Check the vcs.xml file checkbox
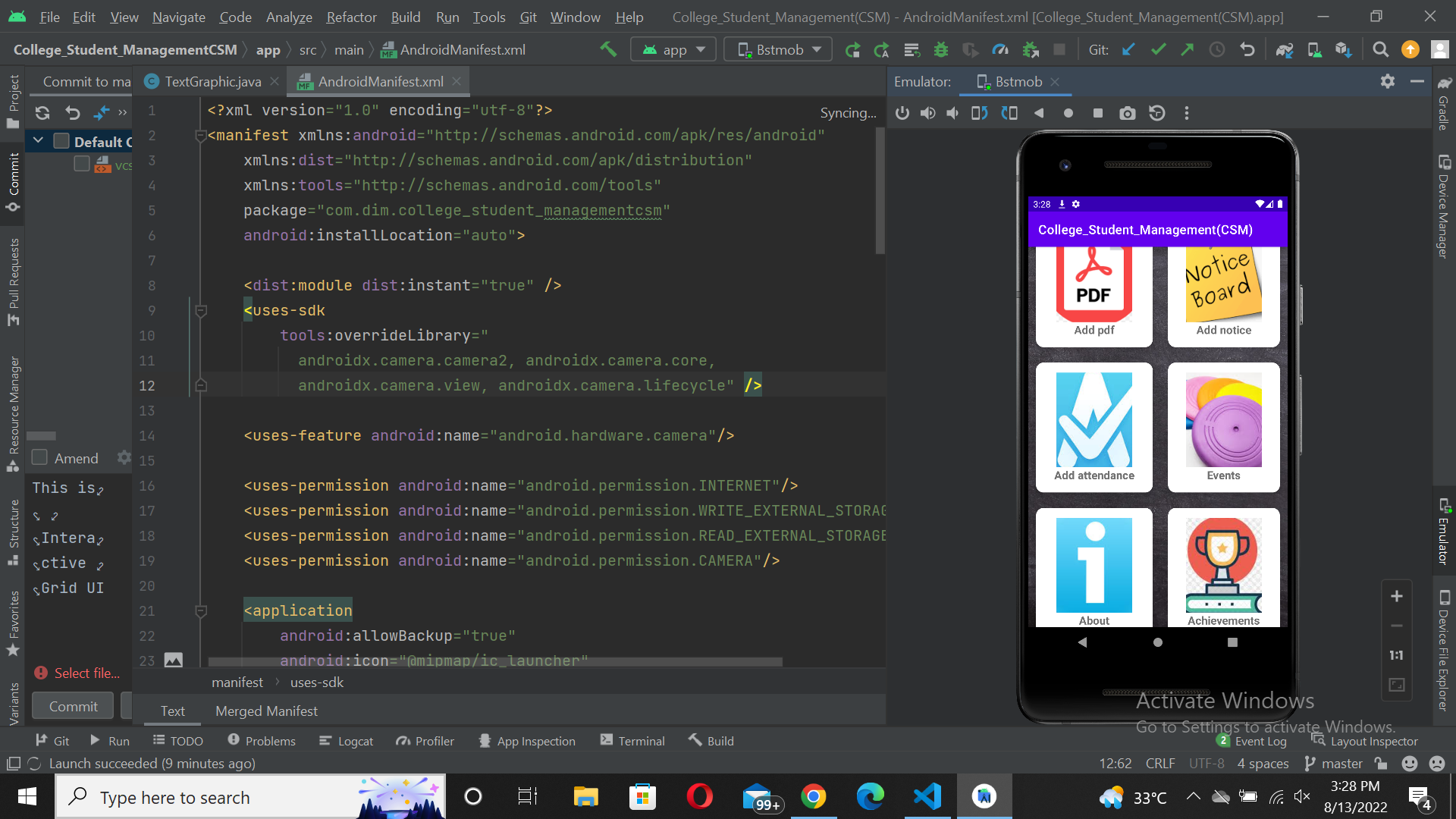This screenshot has width=1456, height=819. click(82, 163)
